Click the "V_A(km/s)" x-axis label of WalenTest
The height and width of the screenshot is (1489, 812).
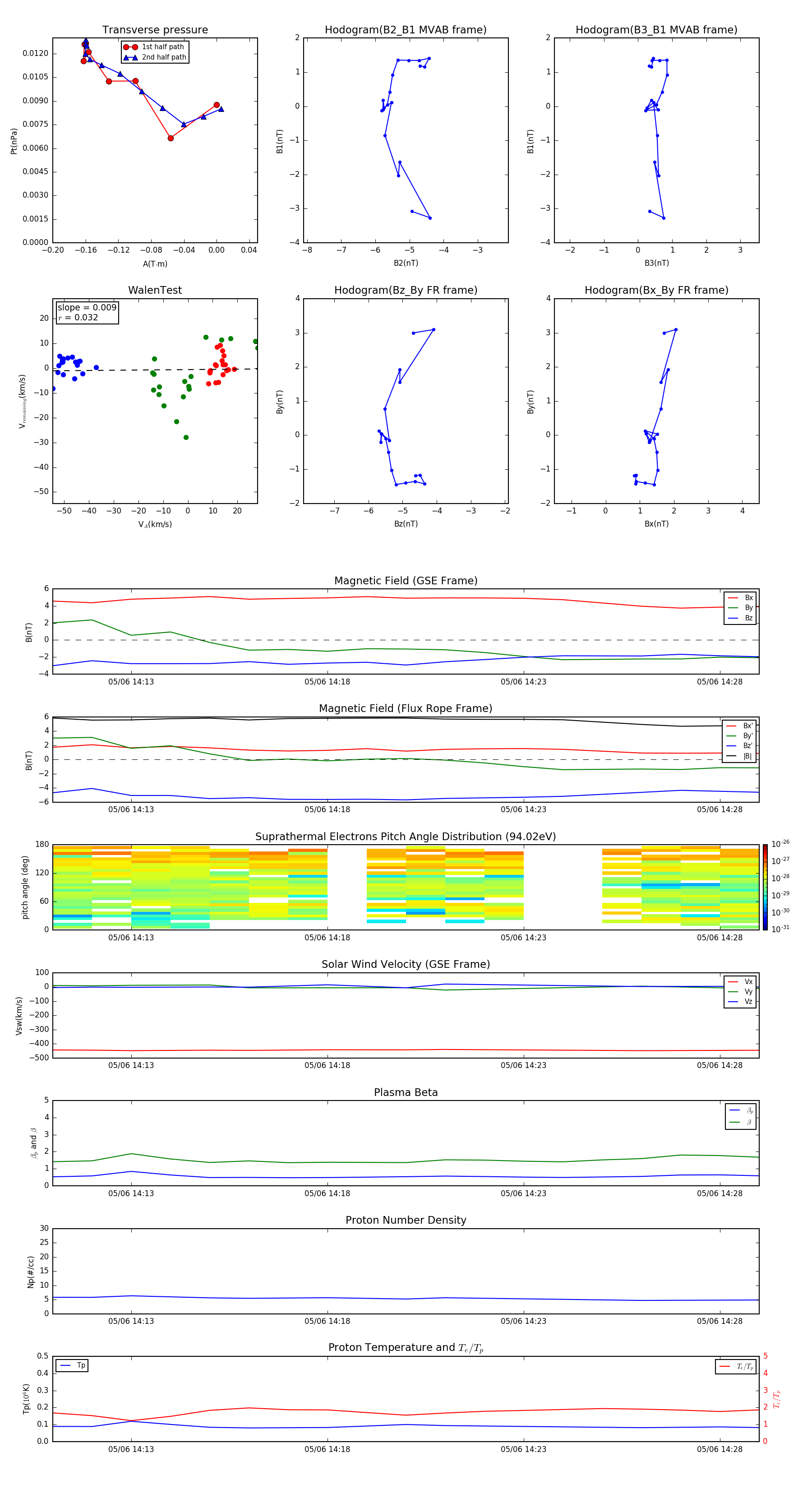click(x=155, y=524)
